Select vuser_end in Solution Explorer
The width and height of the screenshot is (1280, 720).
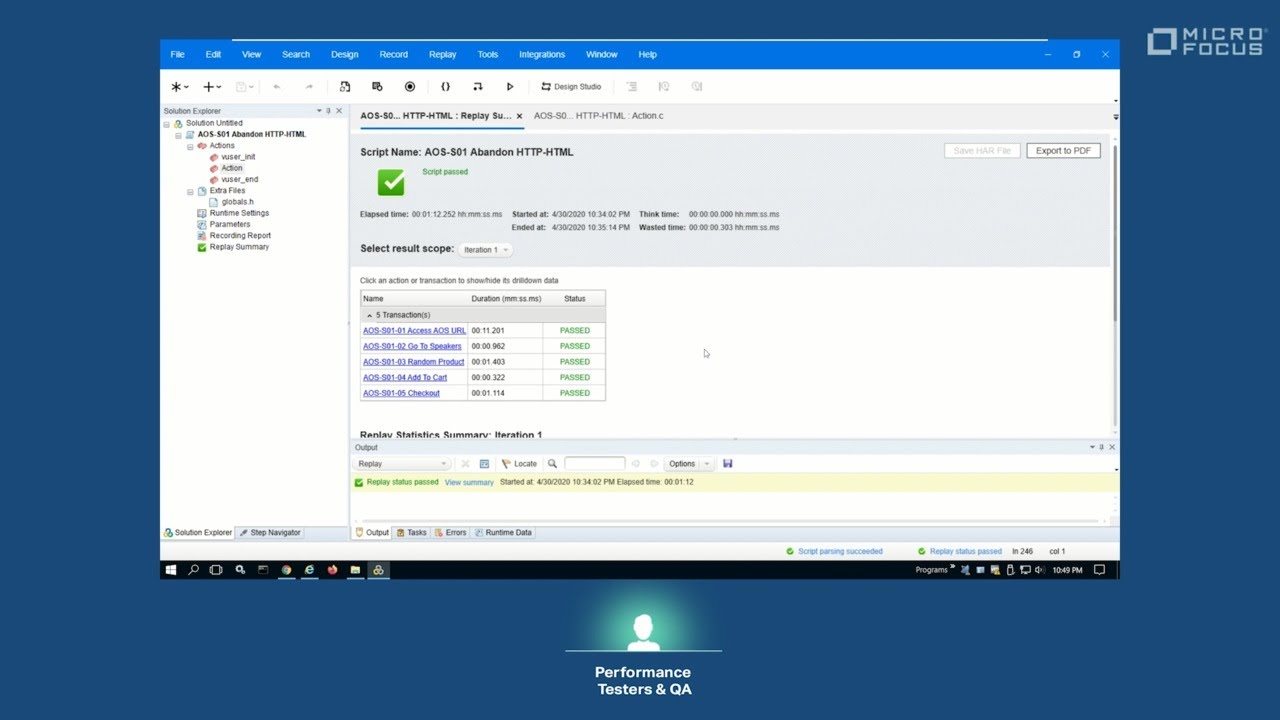(239, 180)
